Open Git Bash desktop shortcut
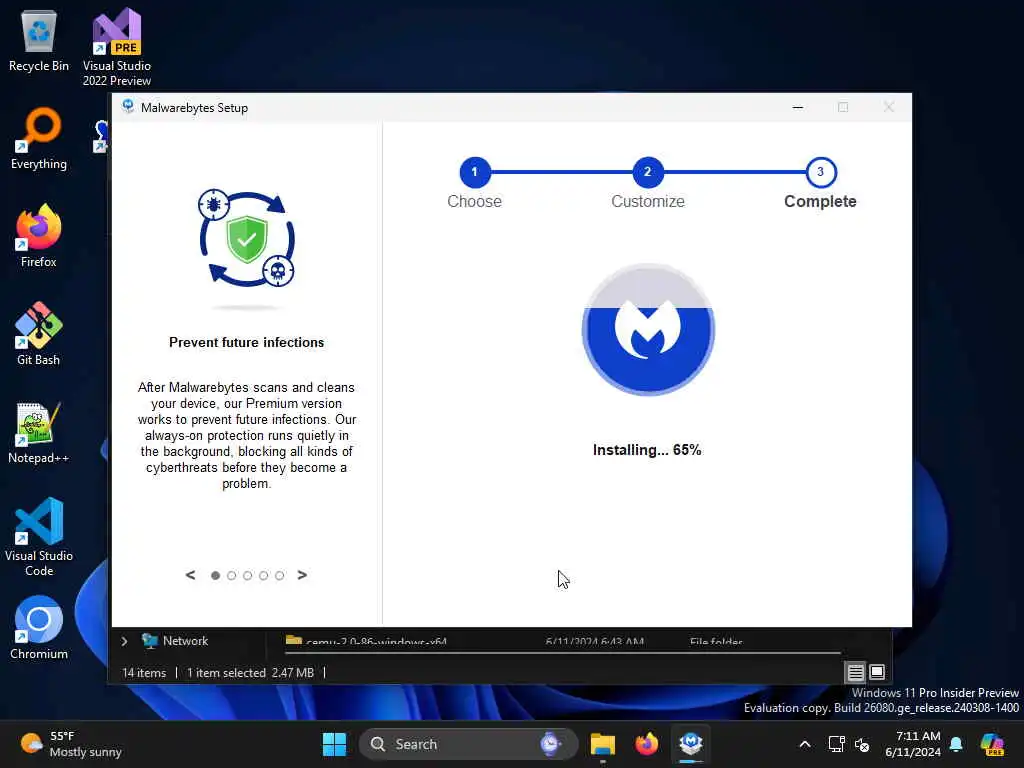1024x768 pixels. point(39,334)
